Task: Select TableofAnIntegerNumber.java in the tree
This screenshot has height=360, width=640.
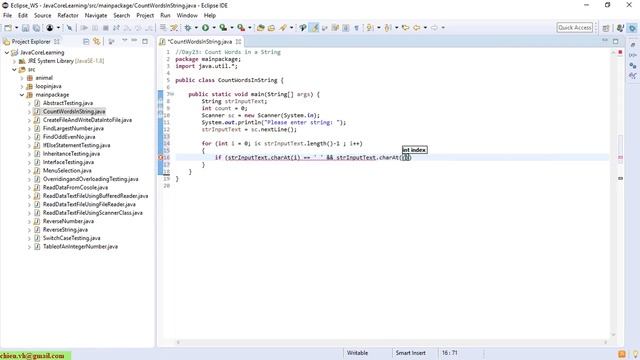Action: coord(80,247)
